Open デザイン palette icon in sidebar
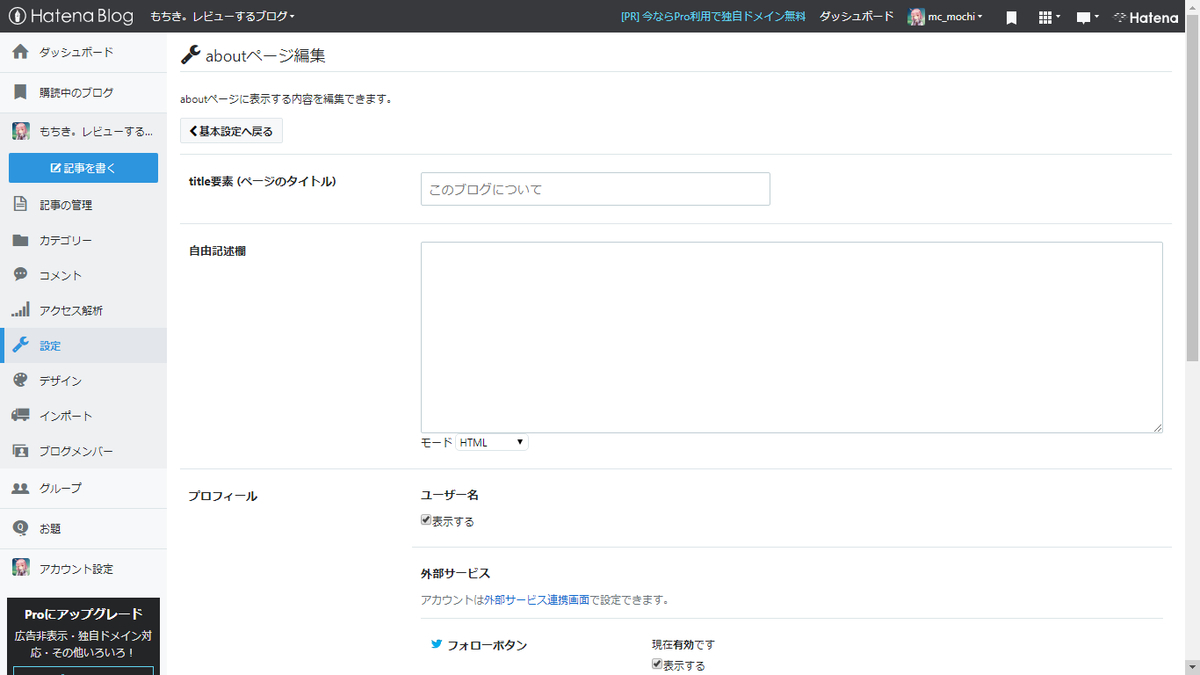This screenshot has height=675, width=1200. (x=22, y=380)
